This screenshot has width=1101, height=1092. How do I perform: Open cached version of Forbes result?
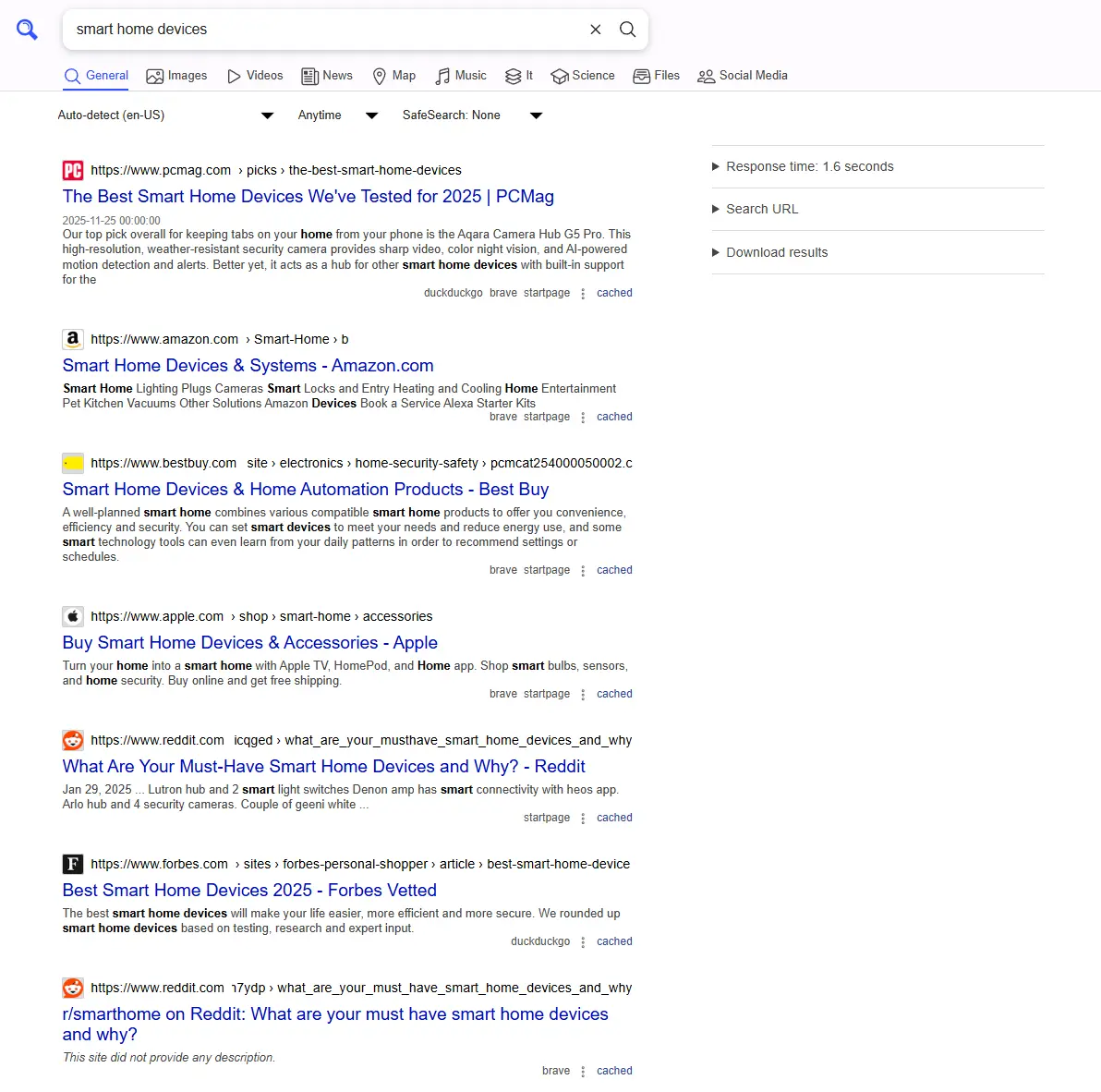[614, 941]
